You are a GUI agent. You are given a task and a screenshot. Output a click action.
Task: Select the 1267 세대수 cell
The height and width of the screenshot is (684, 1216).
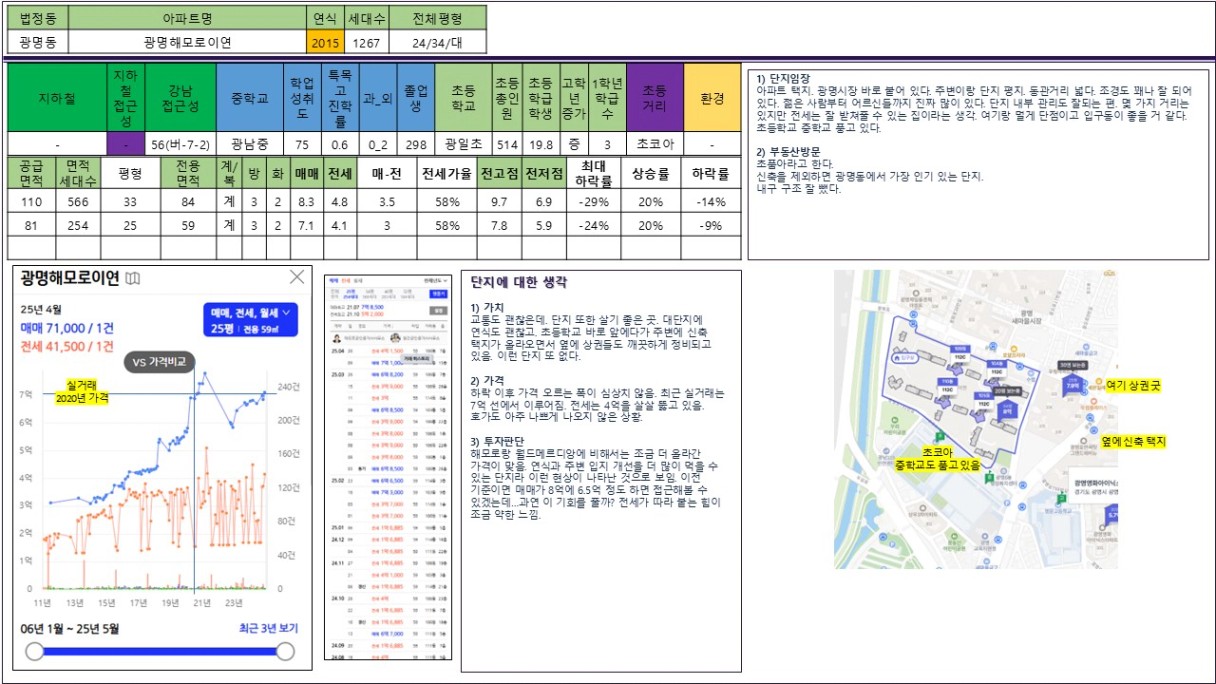pos(366,43)
